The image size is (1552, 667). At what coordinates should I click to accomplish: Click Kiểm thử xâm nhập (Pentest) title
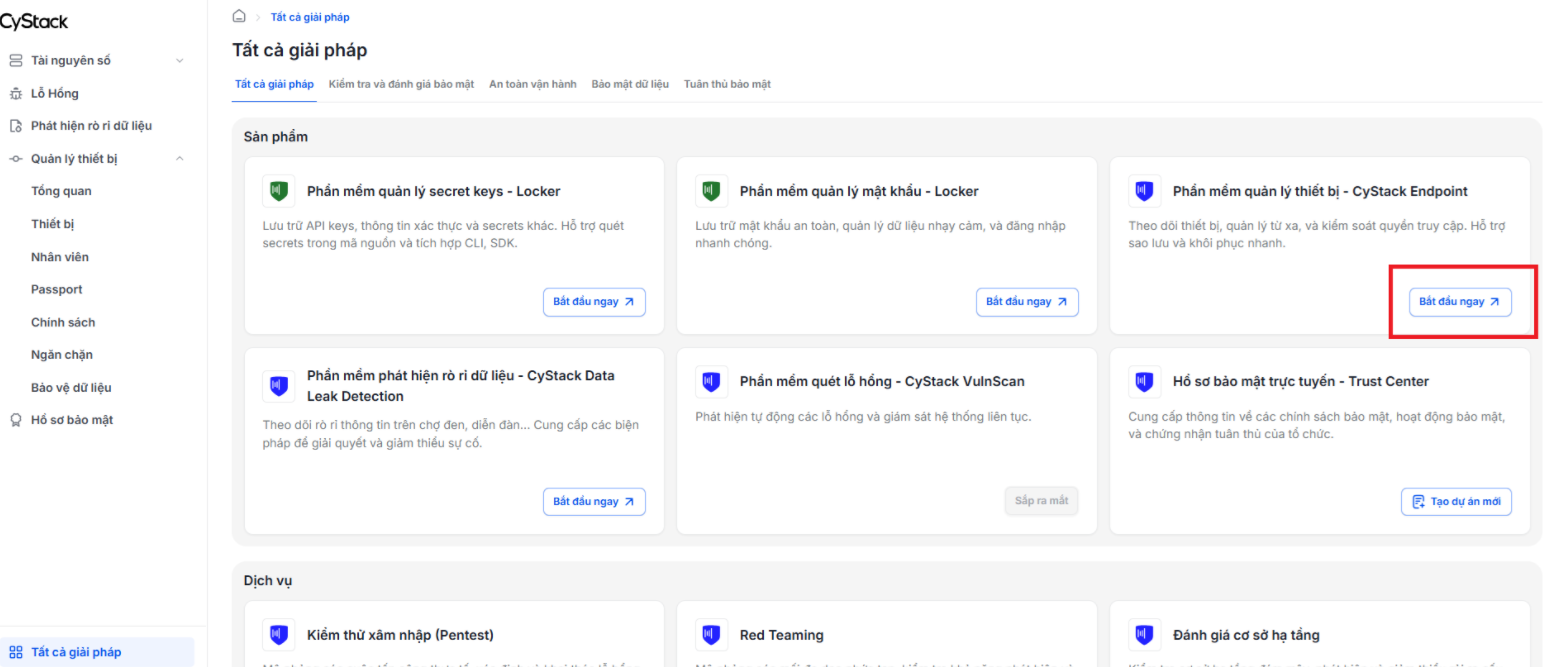(x=400, y=635)
